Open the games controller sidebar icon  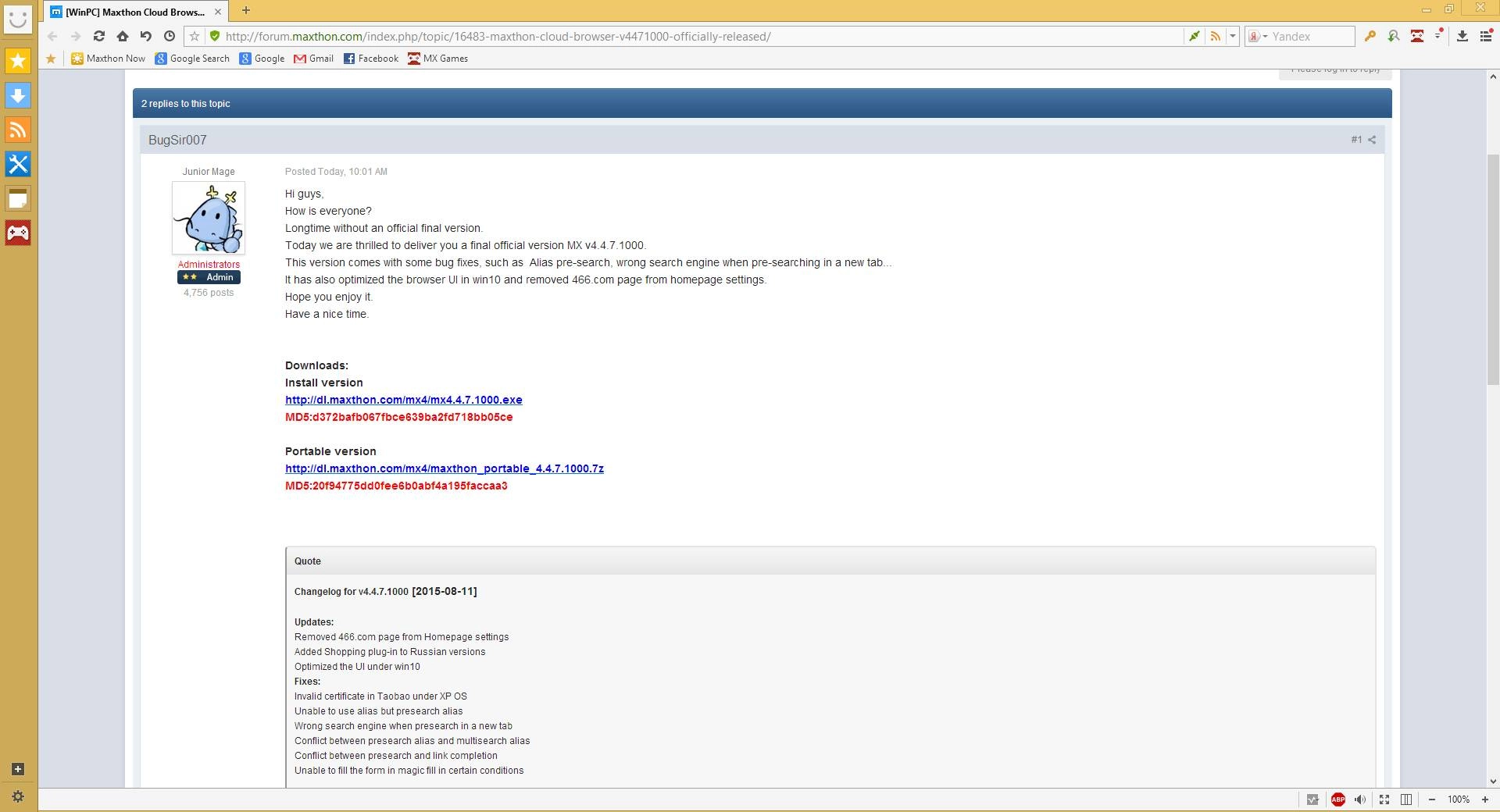[x=18, y=233]
